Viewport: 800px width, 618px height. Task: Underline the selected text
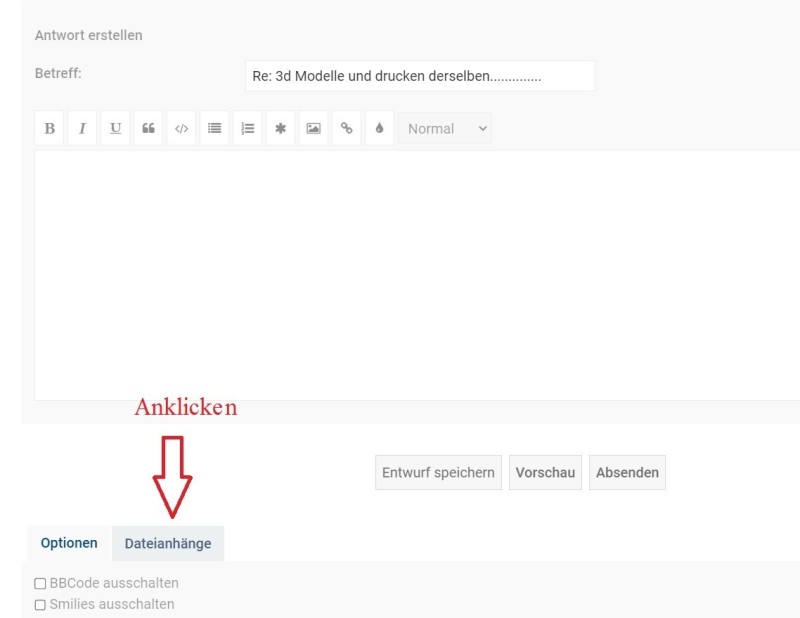click(115, 128)
